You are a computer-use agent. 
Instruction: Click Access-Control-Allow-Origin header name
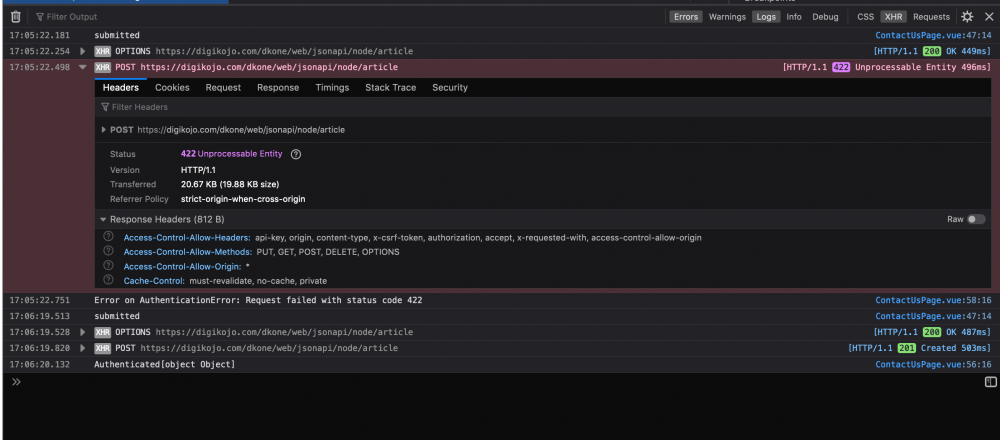click(182, 267)
